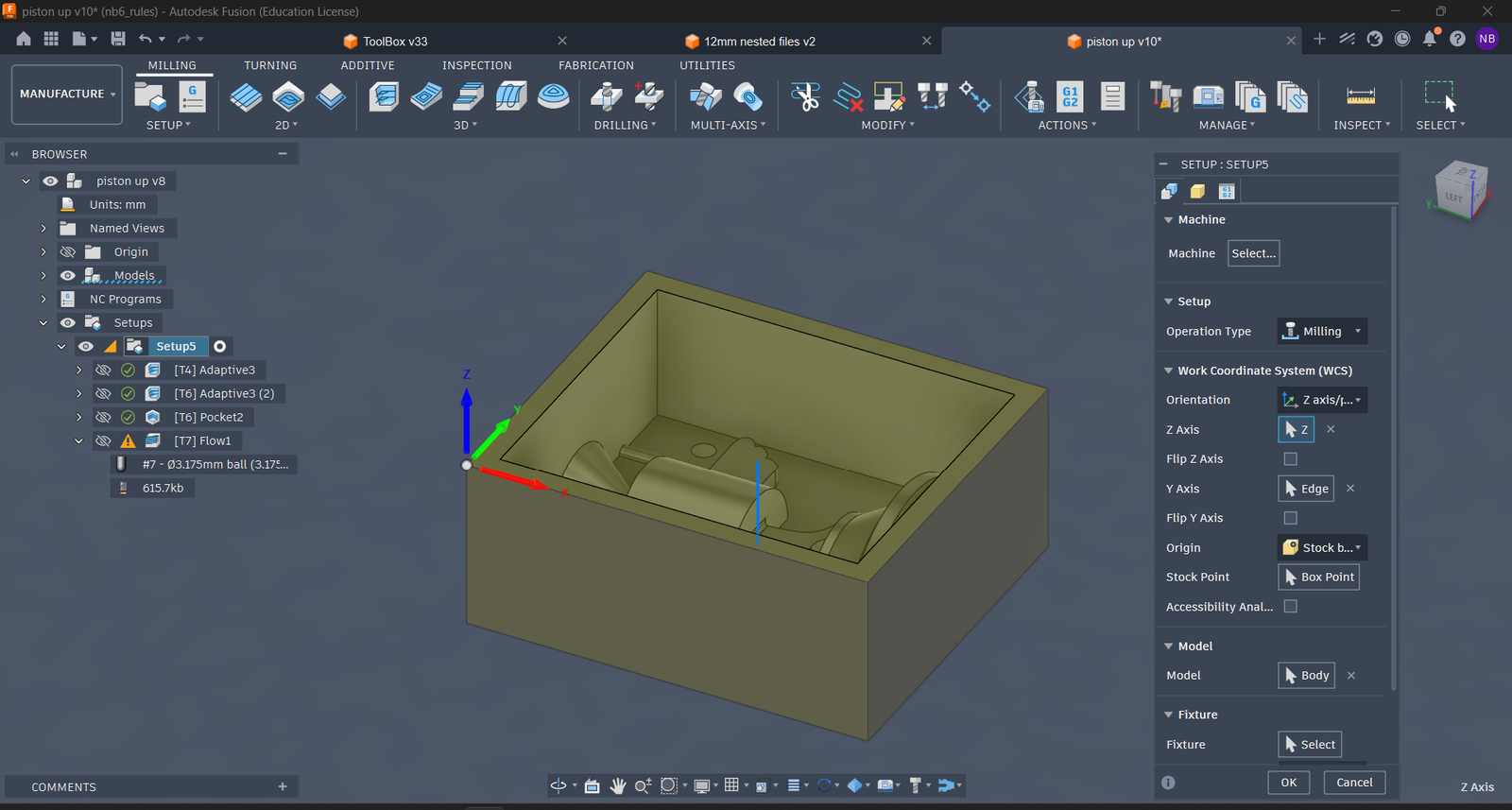Screen dimensions: 1512x810
Task: Click the Simulate action icon
Action: 1028,96
